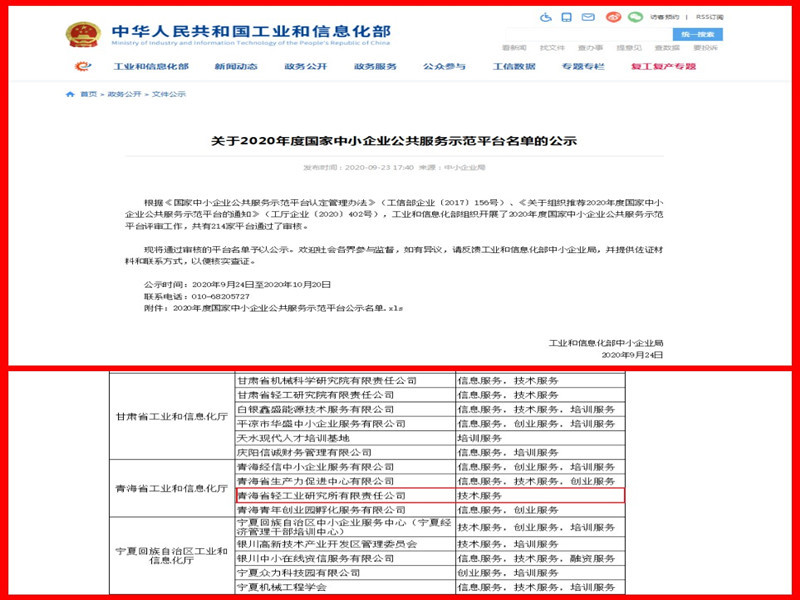Open the 新闻动态 menu
800x600 pixels.
[236, 66]
